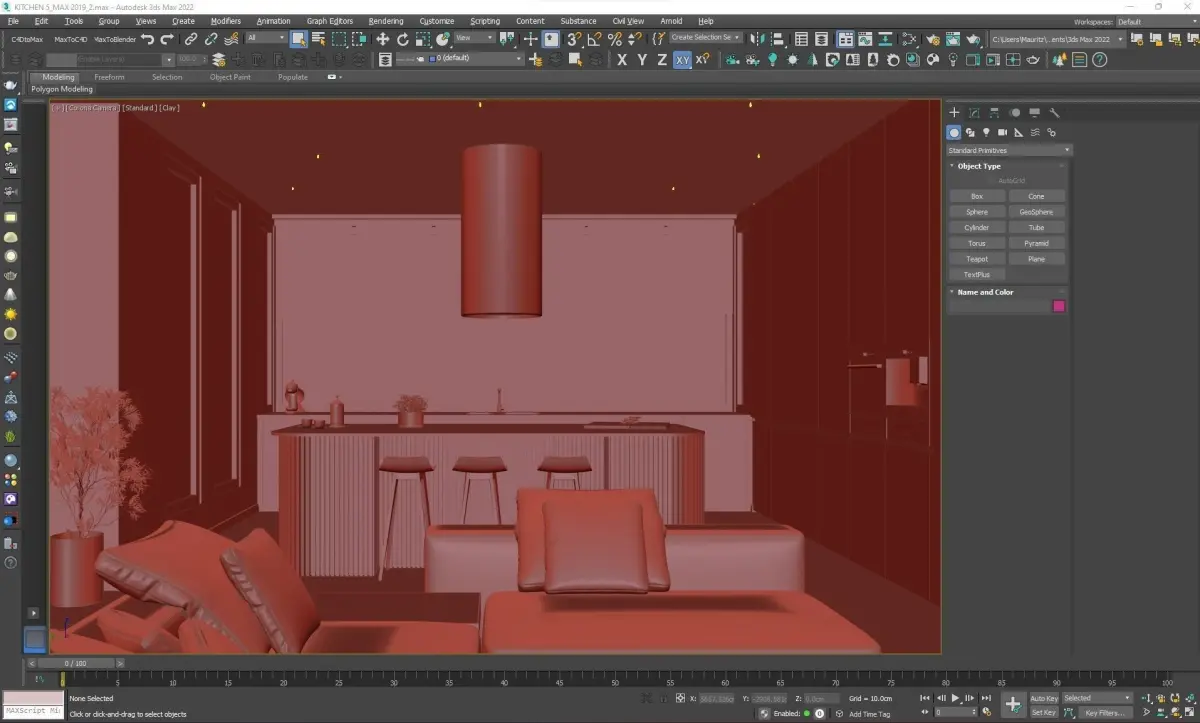Click the TextPlus object button
1200x723 pixels.
point(977,275)
